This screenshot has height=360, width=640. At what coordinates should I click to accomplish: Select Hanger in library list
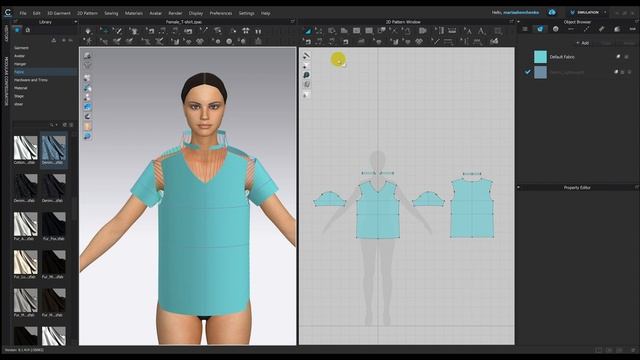point(20,64)
